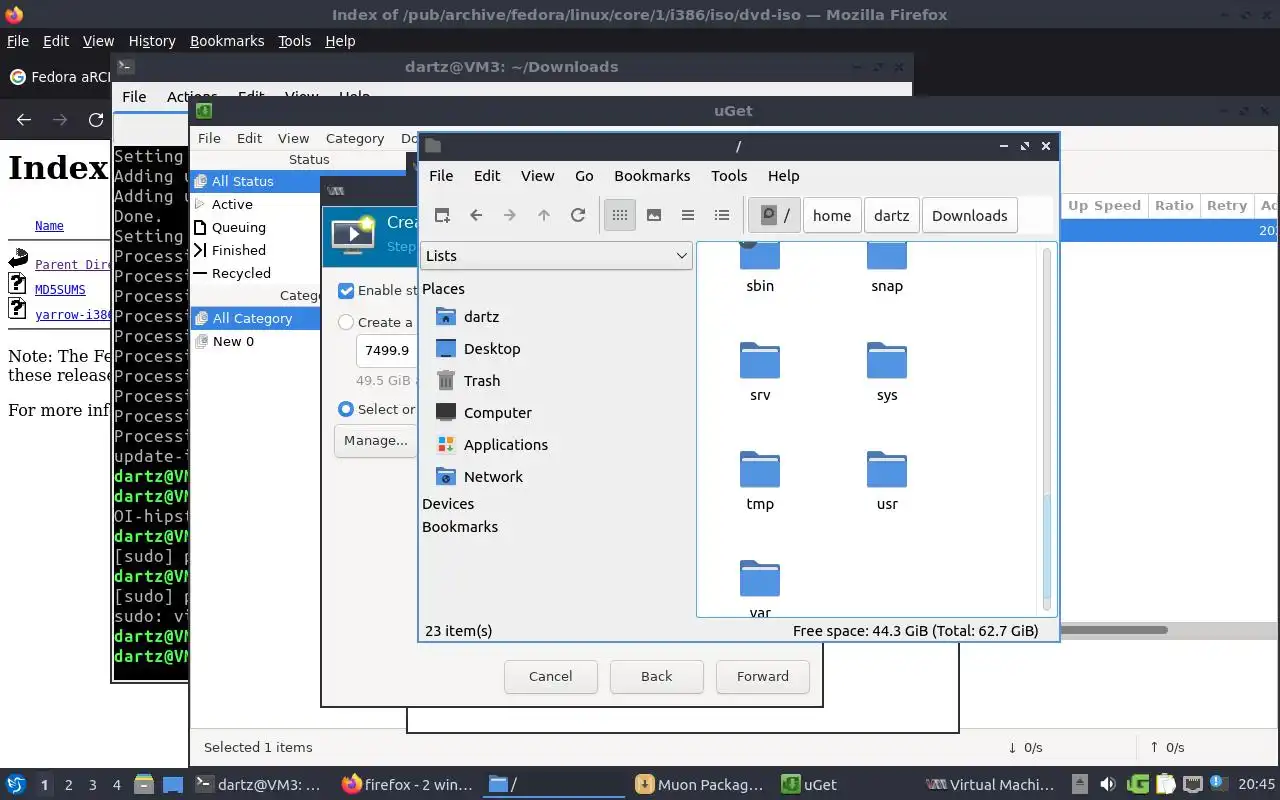Reload the file manager folder view
The width and height of the screenshot is (1280, 800).
577,215
